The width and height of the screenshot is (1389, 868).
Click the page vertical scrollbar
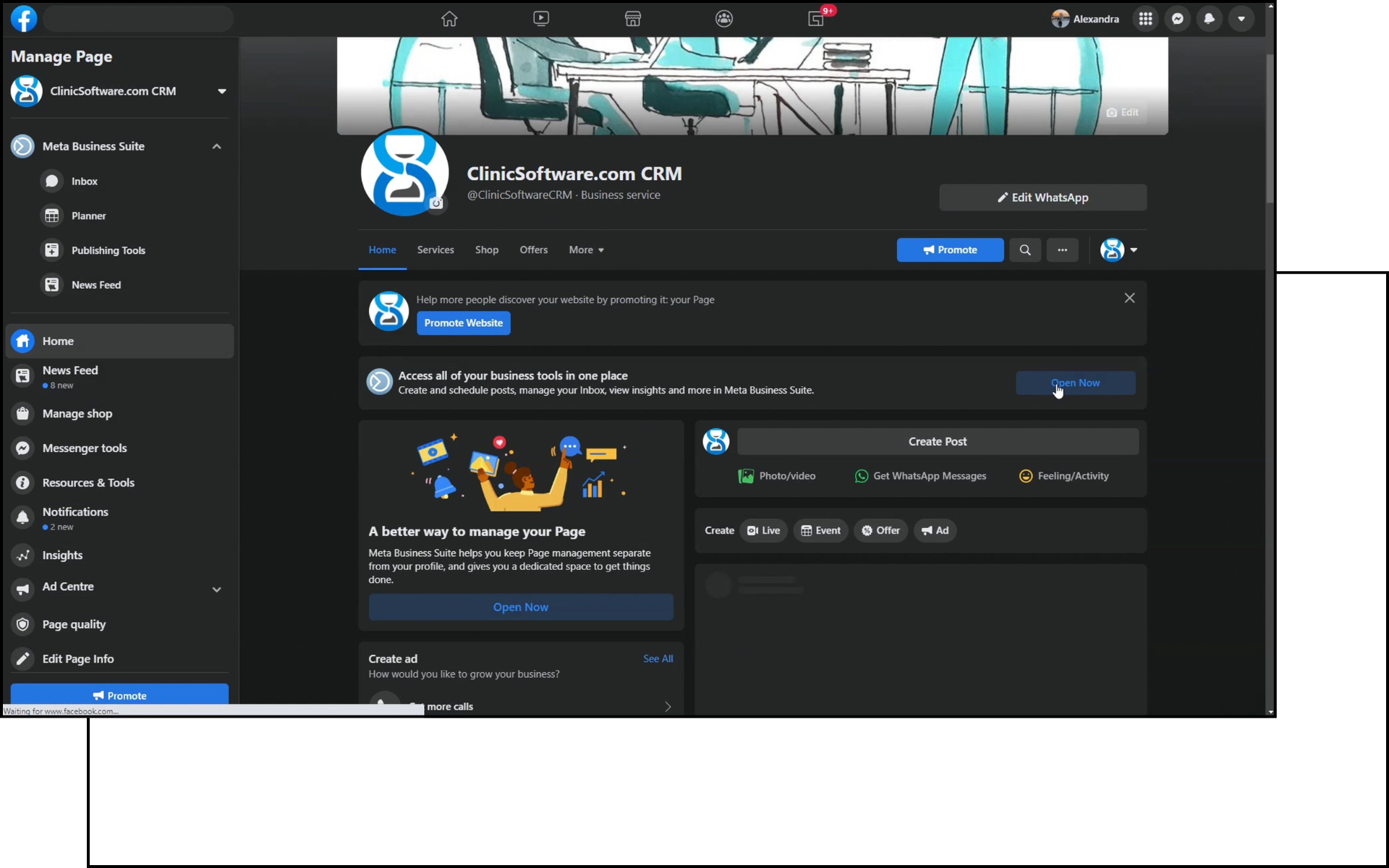(1270, 129)
